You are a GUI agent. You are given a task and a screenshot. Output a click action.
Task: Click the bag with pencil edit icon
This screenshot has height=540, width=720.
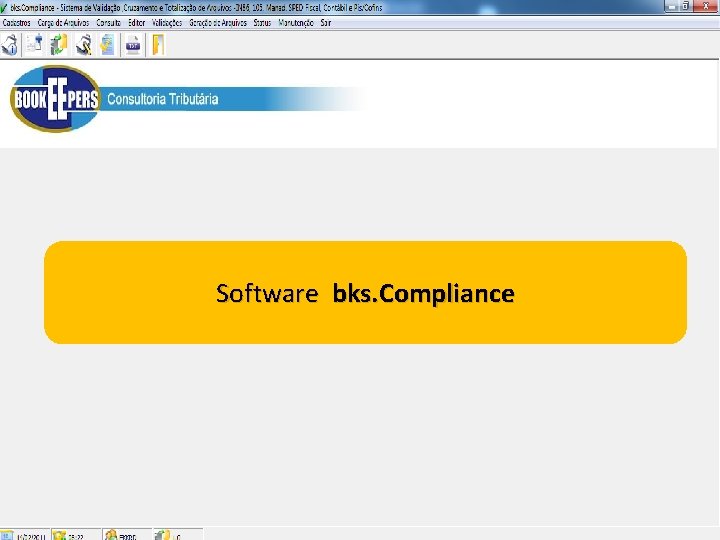point(84,45)
